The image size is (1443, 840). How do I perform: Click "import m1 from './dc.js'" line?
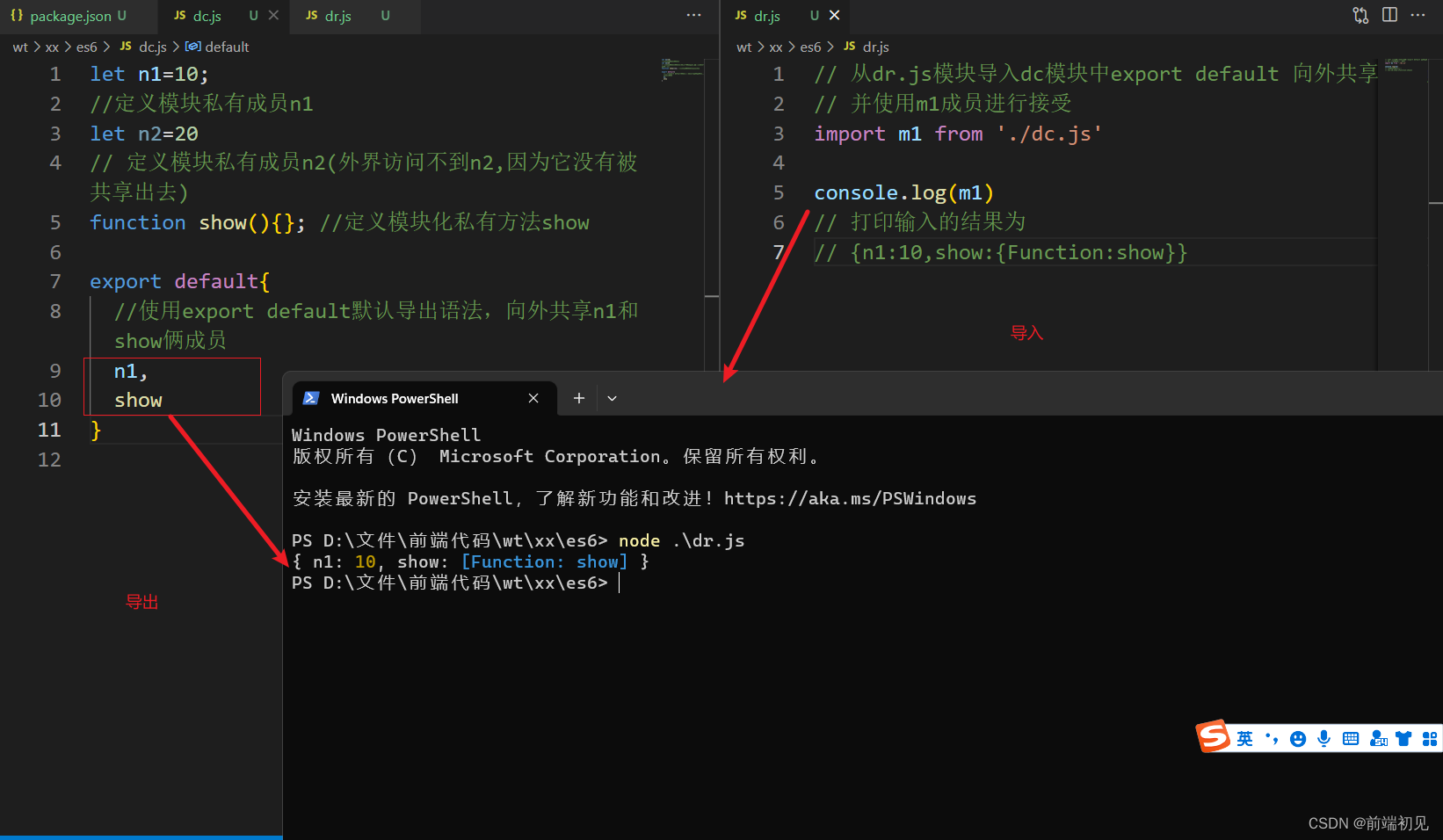point(958,134)
